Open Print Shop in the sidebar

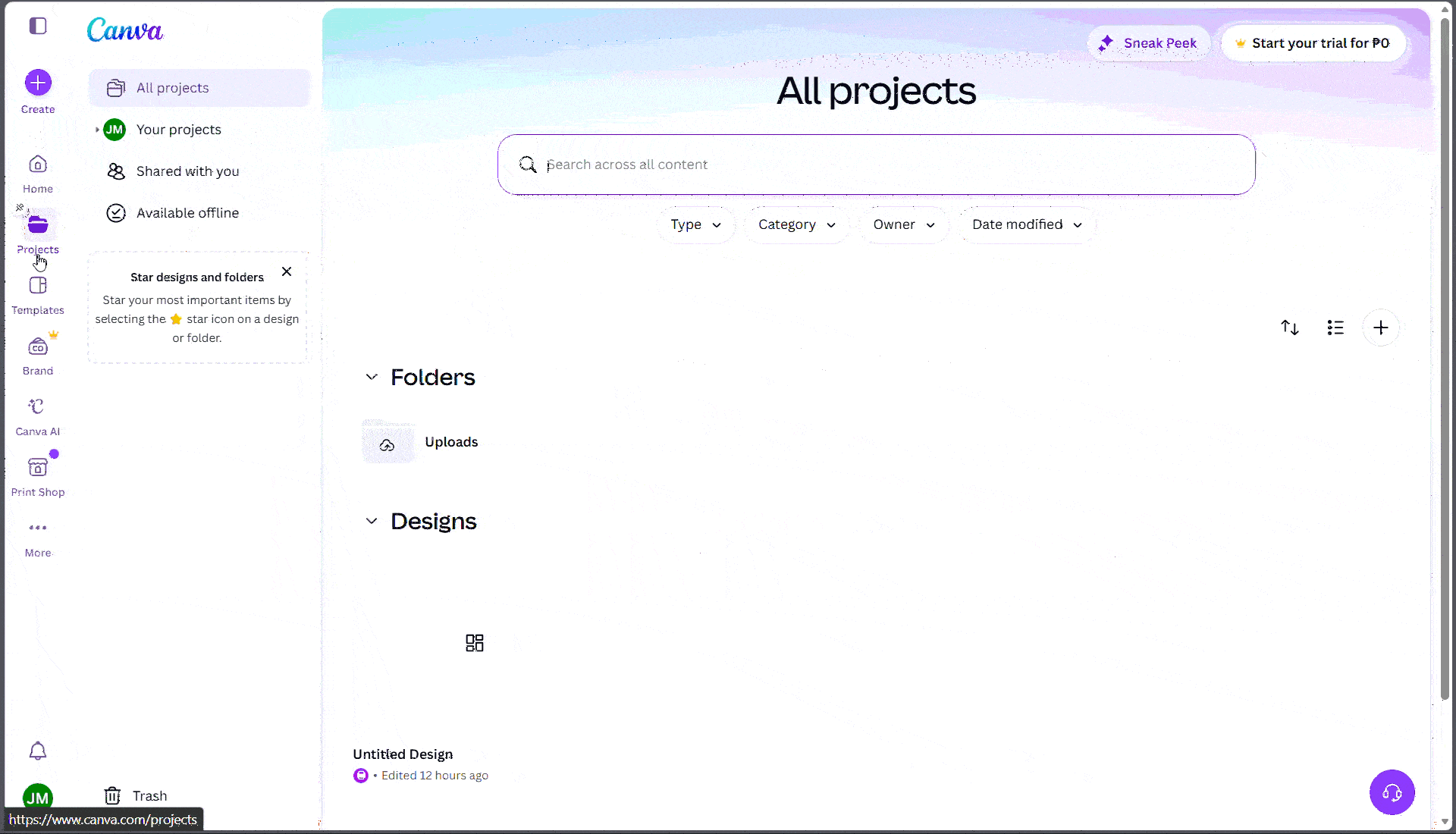[x=38, y=477]
